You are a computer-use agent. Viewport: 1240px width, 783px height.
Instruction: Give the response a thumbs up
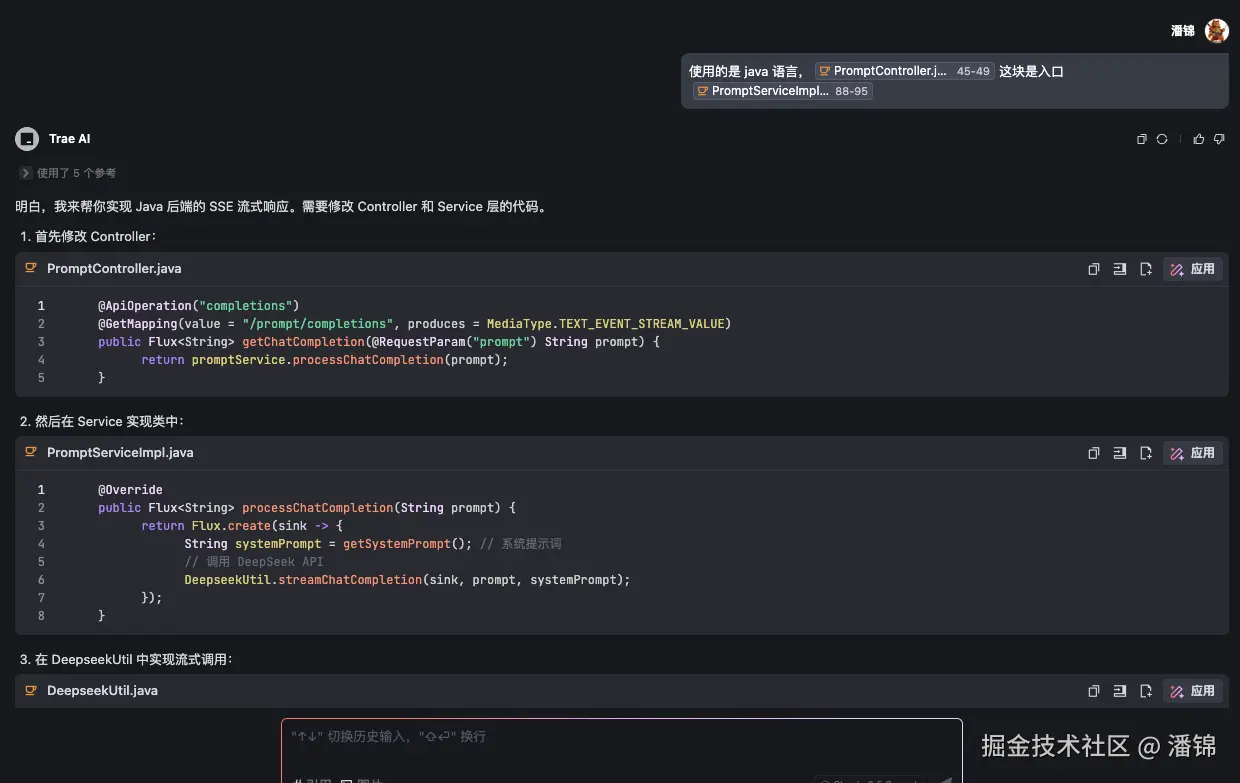[1199, 139]
